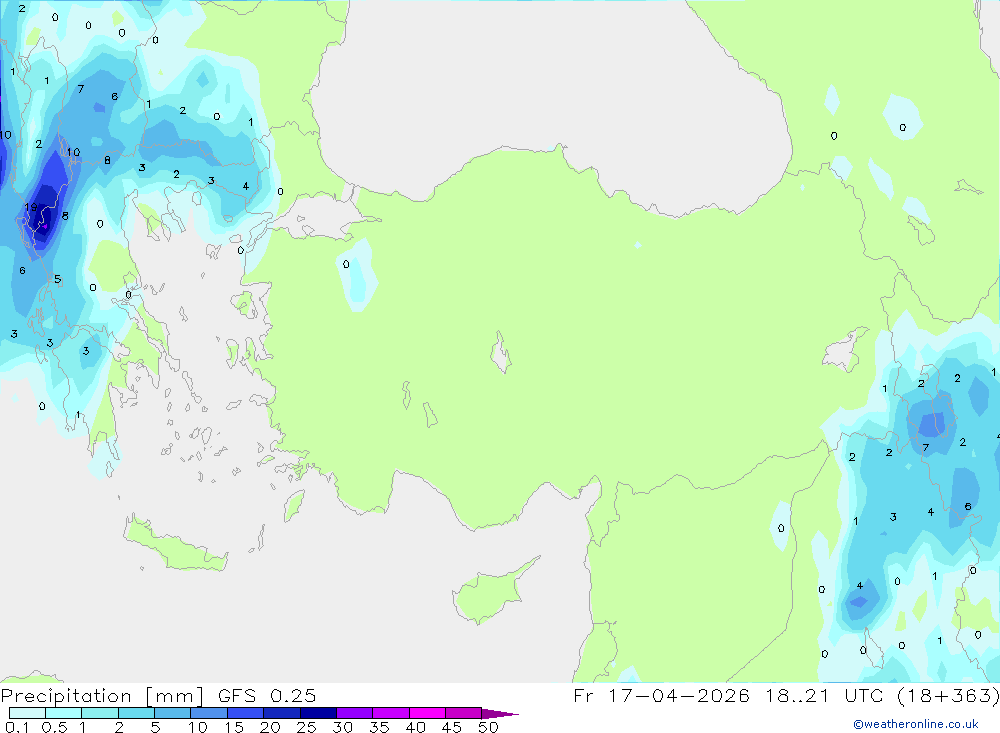Click the "Precipitation [mm]" title text

click(x=103, y=696)
